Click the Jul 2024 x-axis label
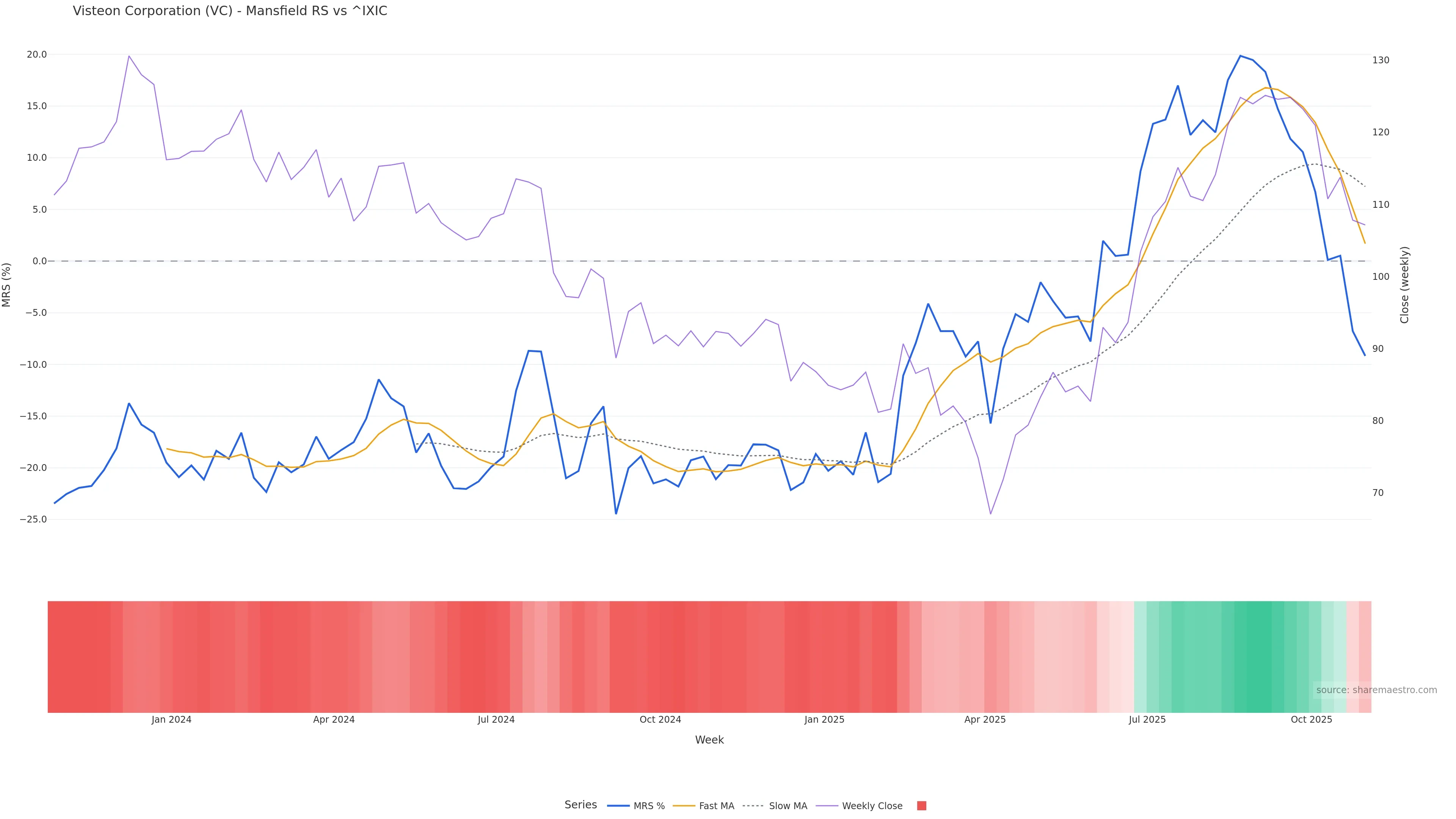 point(496,720)
